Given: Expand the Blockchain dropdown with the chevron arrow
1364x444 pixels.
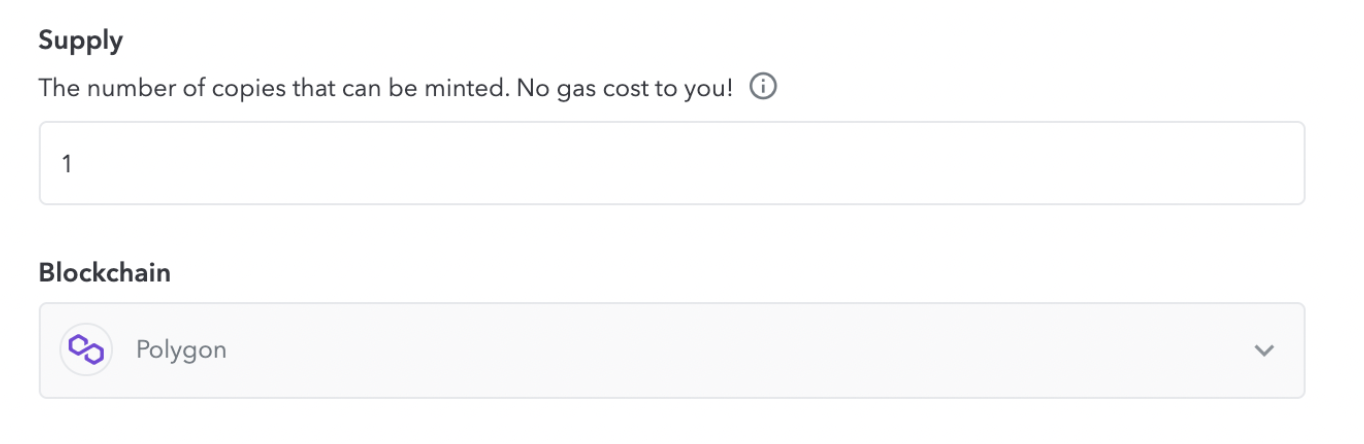Looking at the screenshot, I should pos(1264,350).
